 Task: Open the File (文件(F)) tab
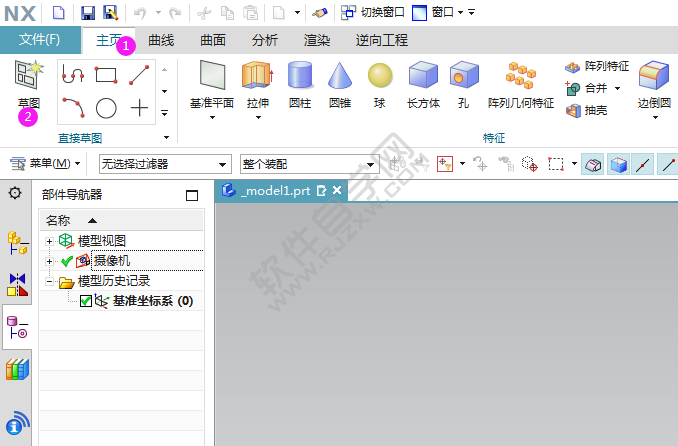coord(39,40)
